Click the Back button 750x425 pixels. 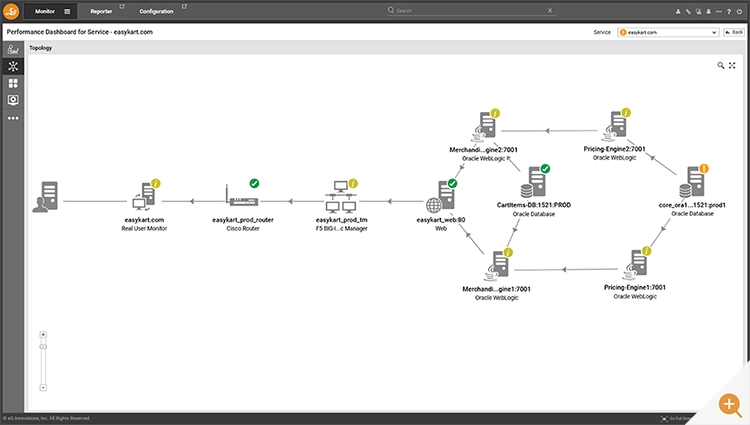click(x=734, y=32)
